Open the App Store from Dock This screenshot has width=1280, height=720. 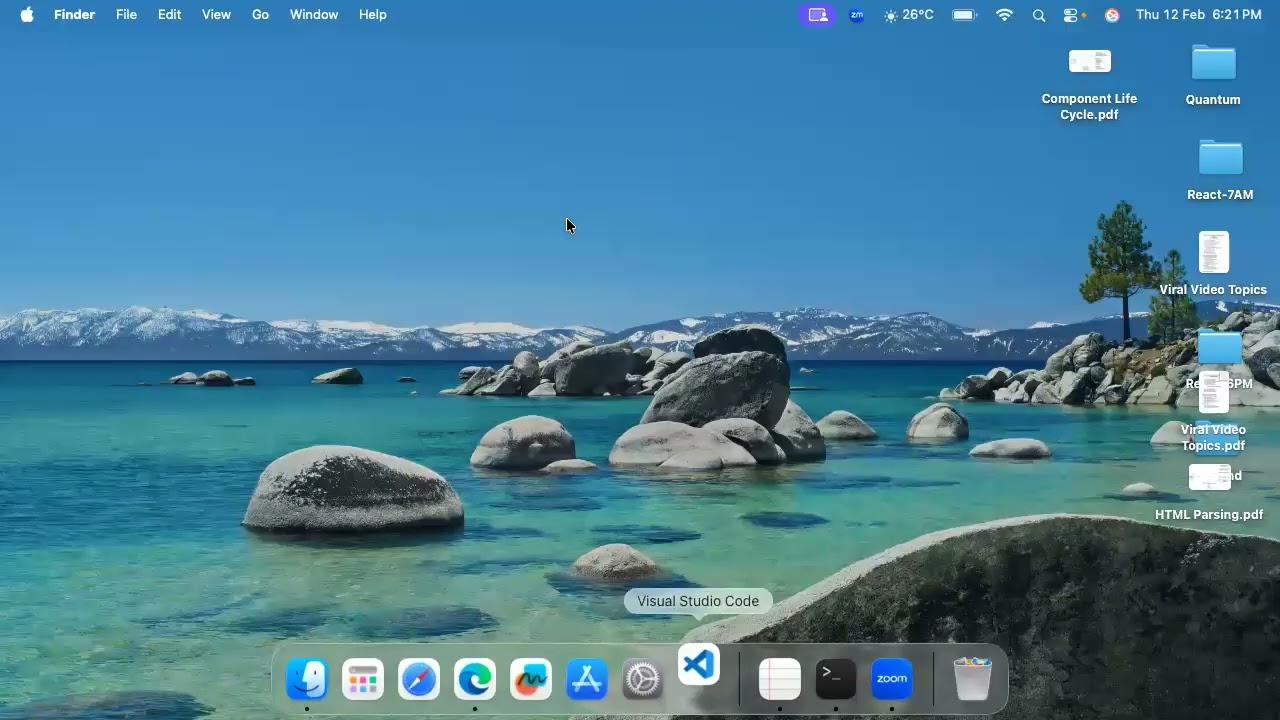pos(587,680)
